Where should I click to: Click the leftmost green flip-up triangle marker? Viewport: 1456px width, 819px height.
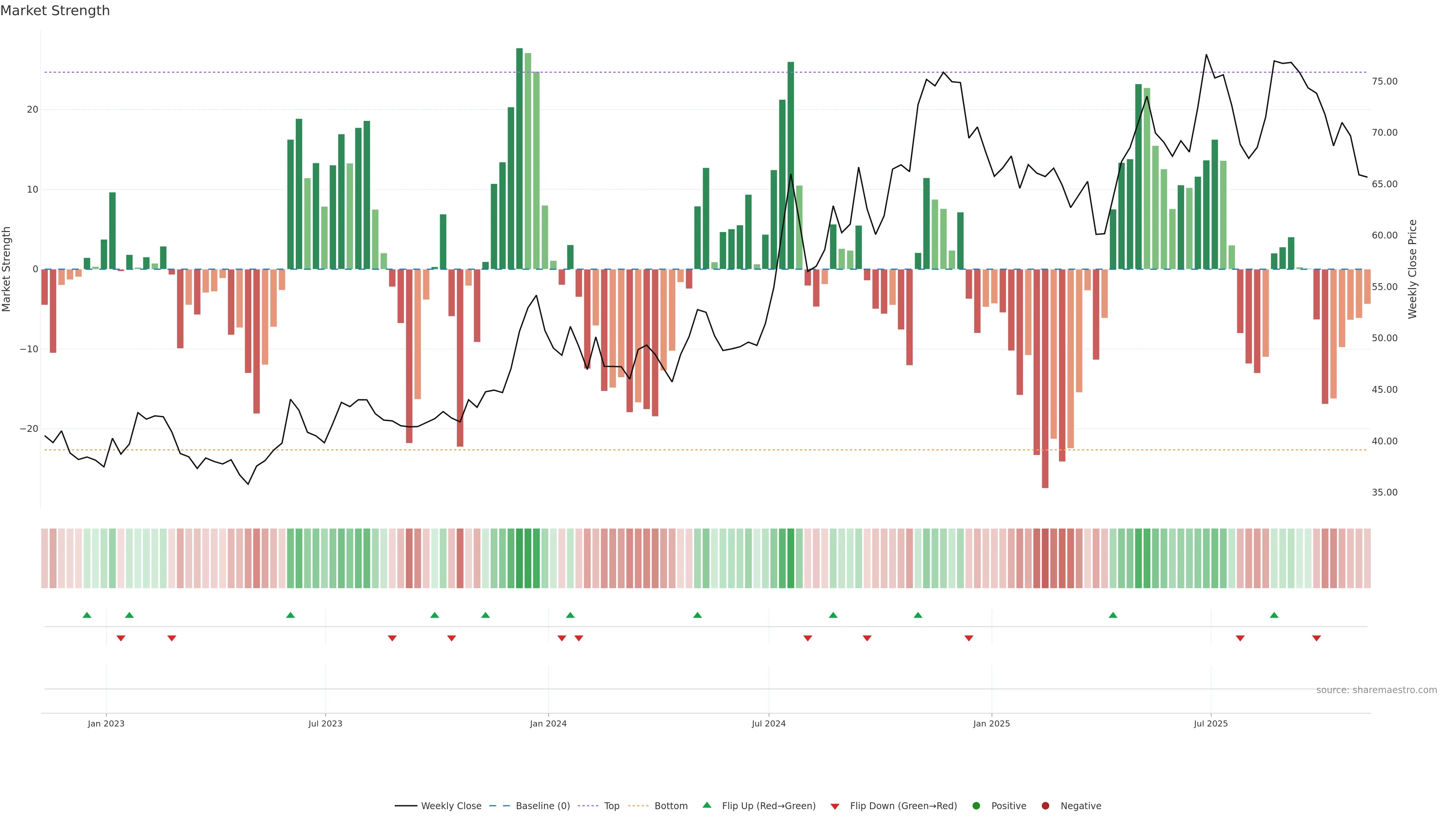(86, 615)
